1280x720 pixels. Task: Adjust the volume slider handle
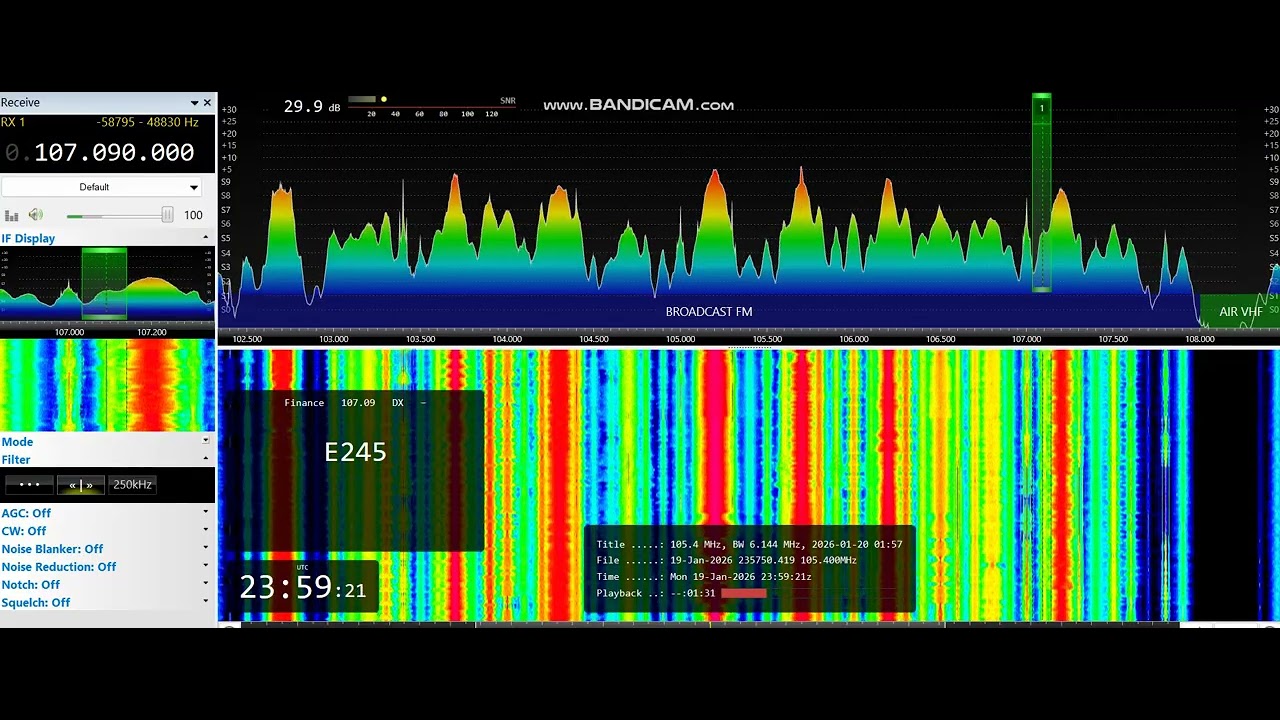(x=167, y=215)
